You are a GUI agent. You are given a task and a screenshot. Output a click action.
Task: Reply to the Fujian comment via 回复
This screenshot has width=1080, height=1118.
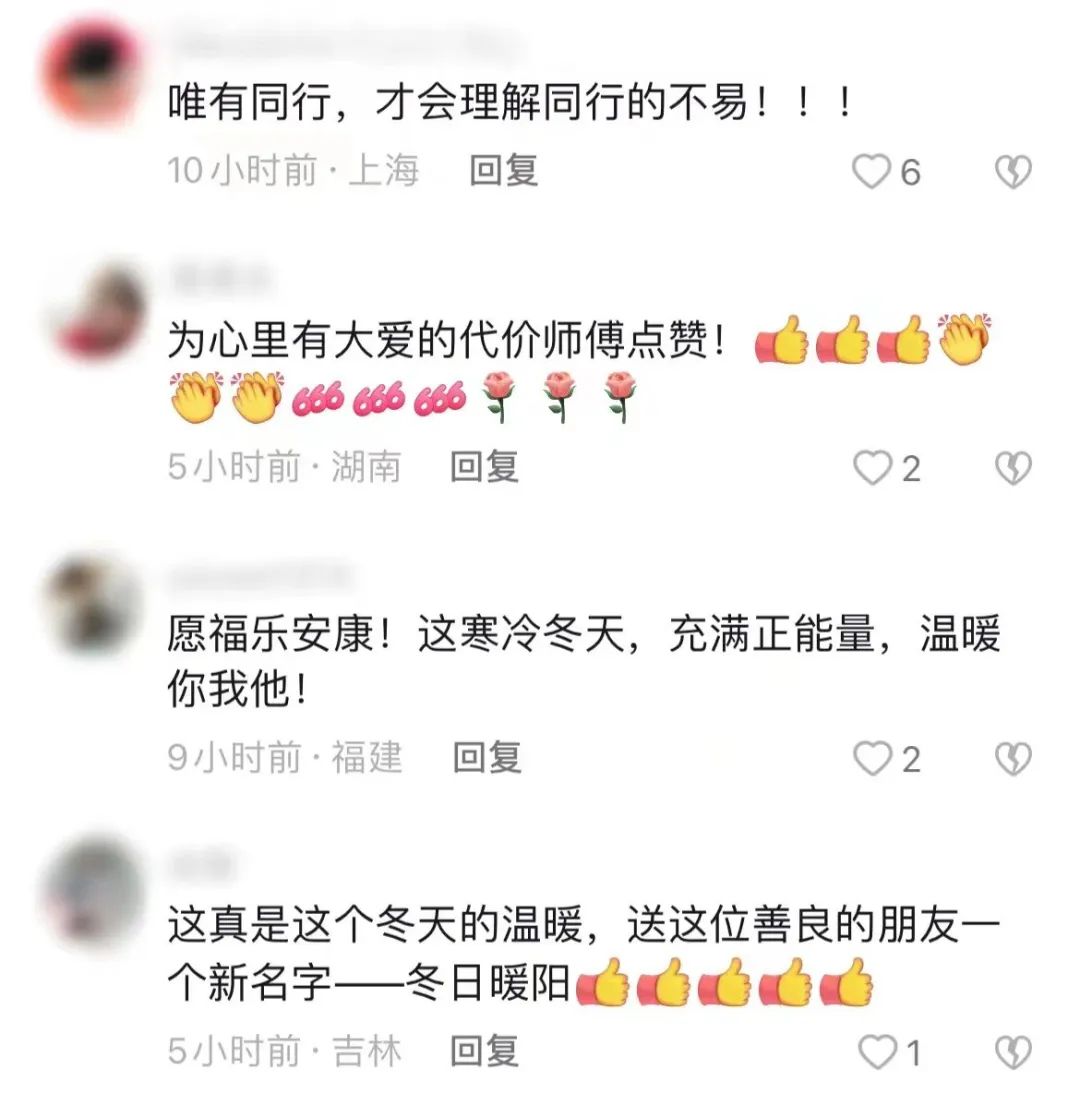pos(487,757)
